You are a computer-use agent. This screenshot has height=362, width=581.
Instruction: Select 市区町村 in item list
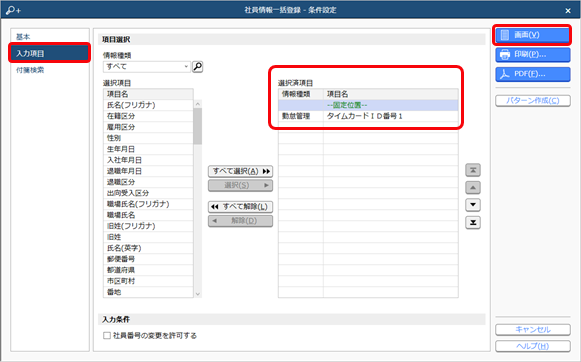pos(148,281)
